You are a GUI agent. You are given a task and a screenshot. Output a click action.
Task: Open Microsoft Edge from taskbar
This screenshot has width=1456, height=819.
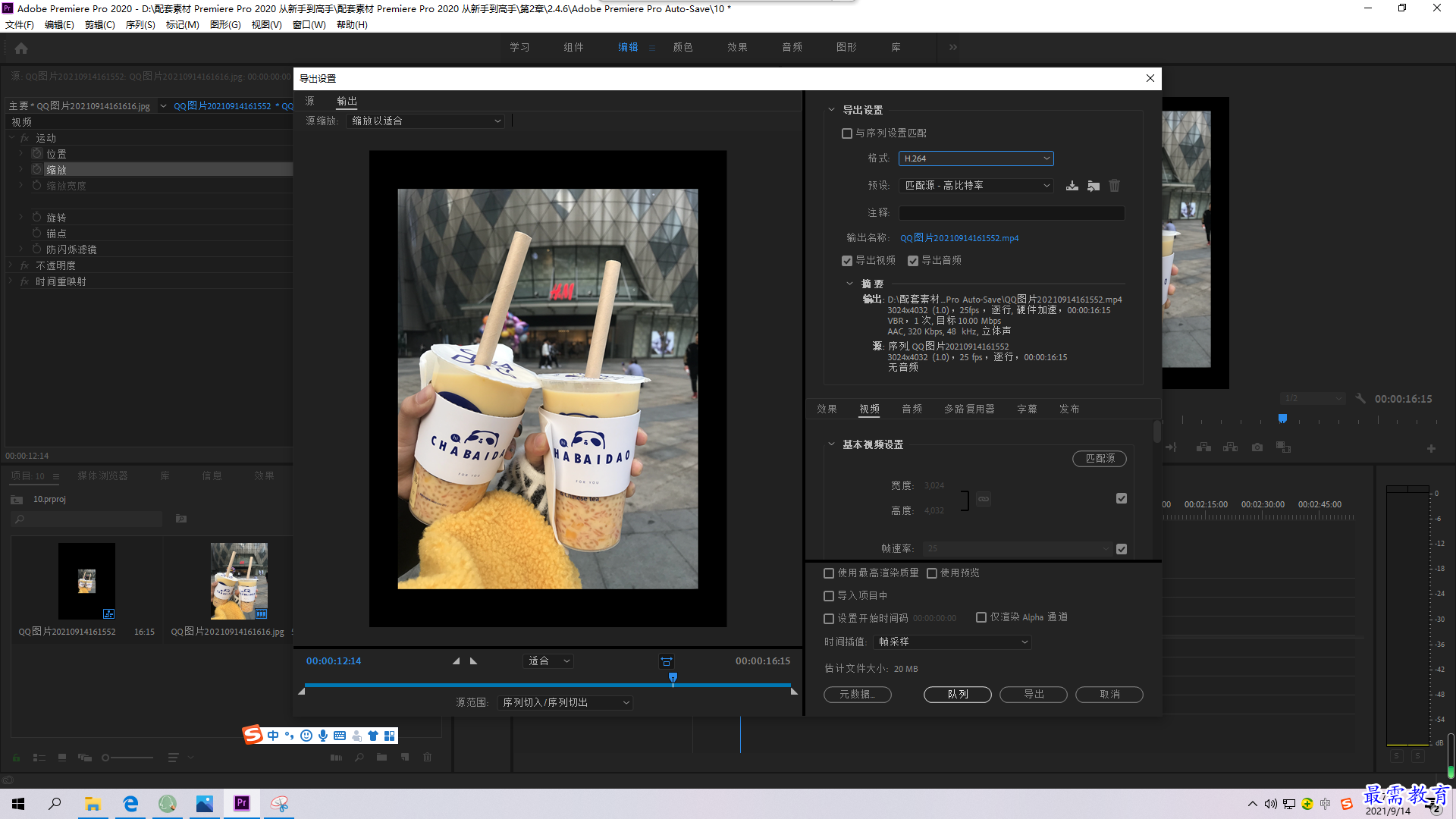[130, 804]
